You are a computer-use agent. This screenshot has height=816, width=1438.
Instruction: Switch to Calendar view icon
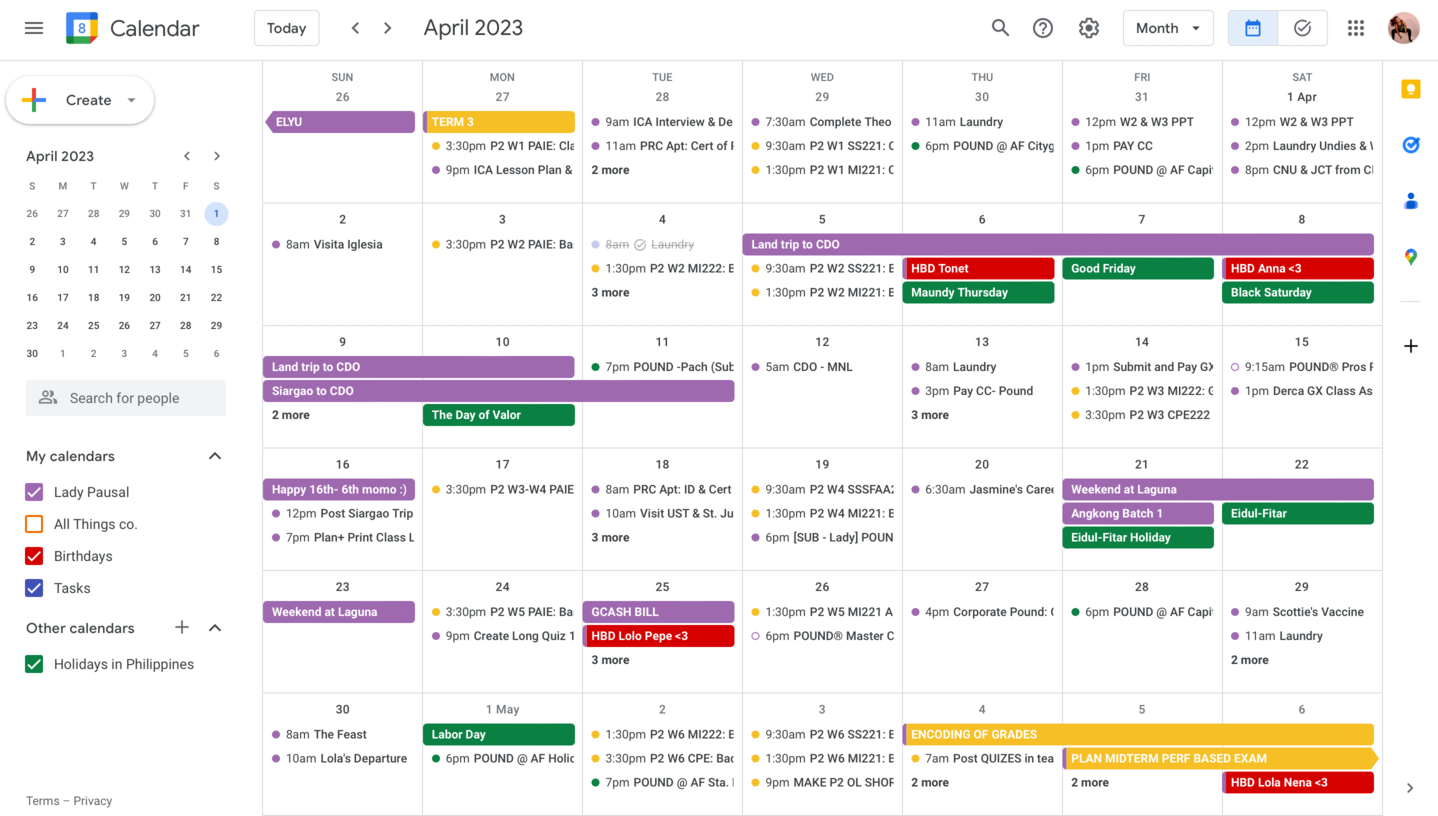tap(1253, 28)
